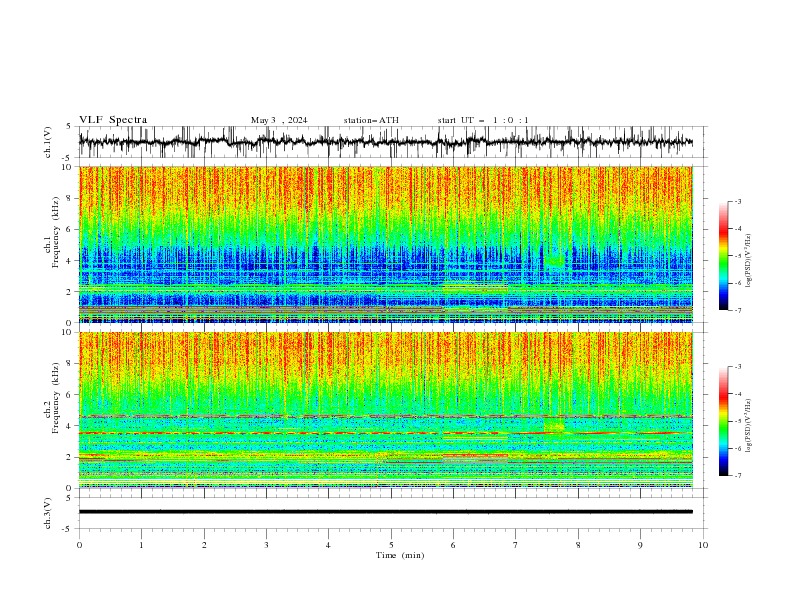Click the upper PSD color scale bar
The width and height of the screenshot is (792, 612).
[x=724, y=256]
